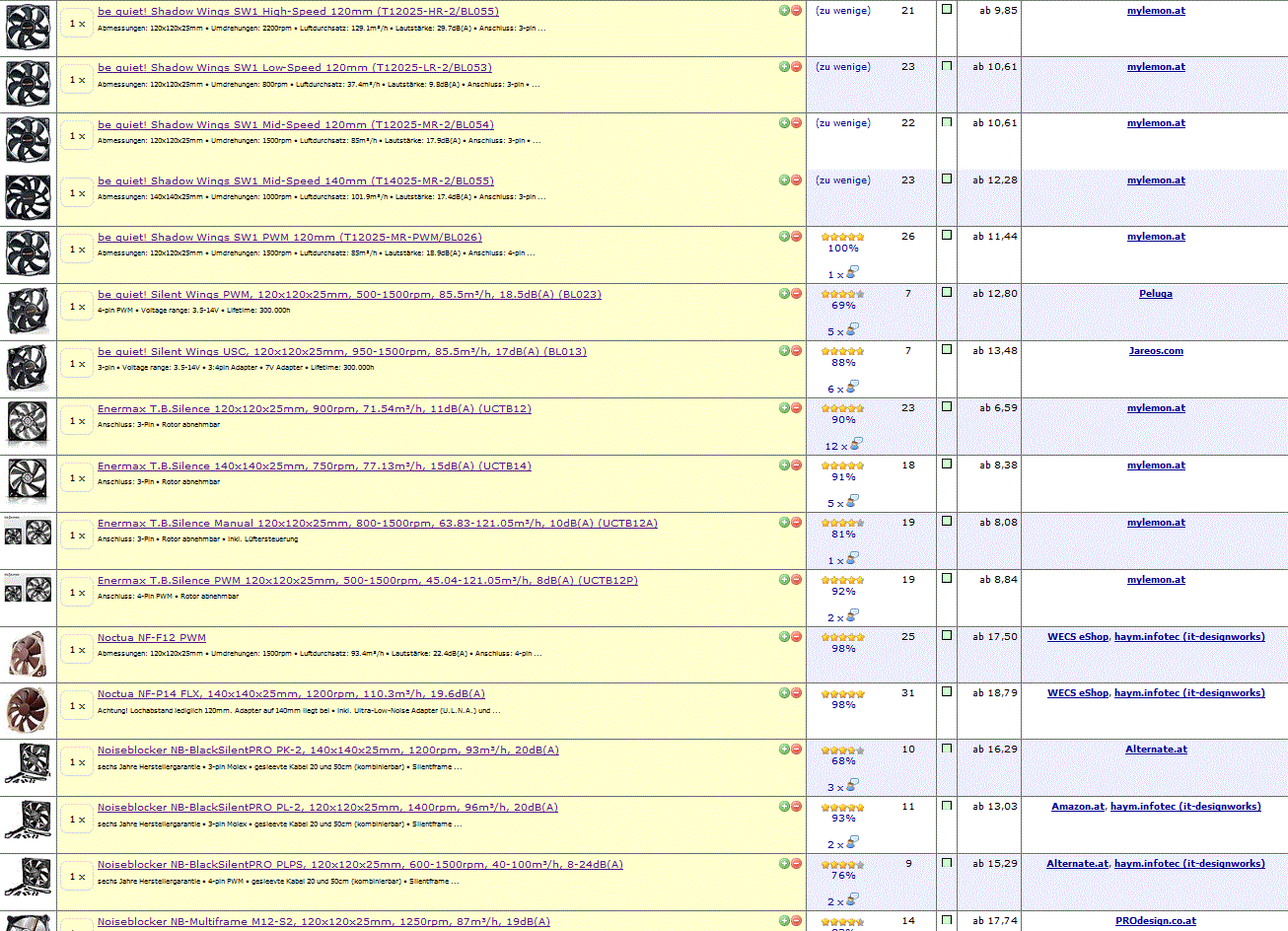Tick checkbox in Noctua NF-F12 PWM row
Screen dimensions: 1288x931
click(x=947, y=636)
